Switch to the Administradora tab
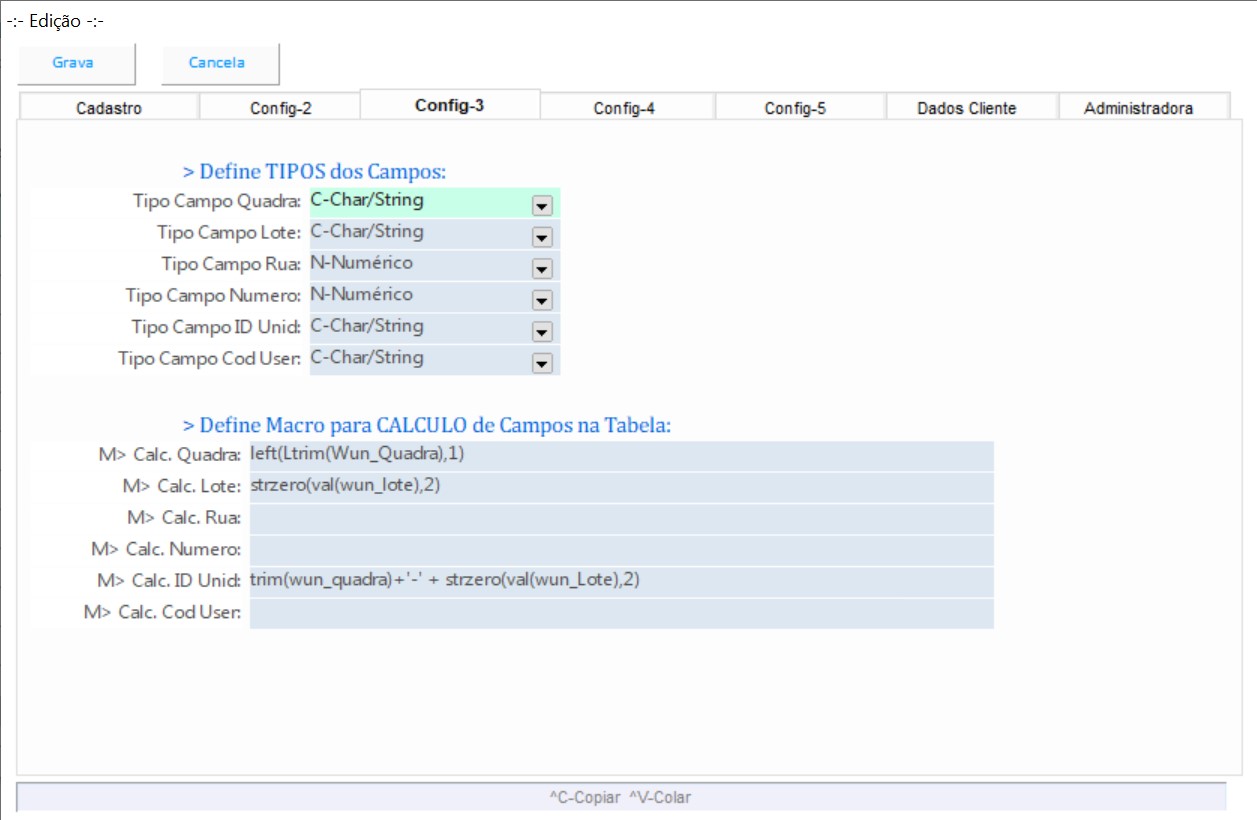This screenshot has height=820, width=1257. (x=1138, y=108)
